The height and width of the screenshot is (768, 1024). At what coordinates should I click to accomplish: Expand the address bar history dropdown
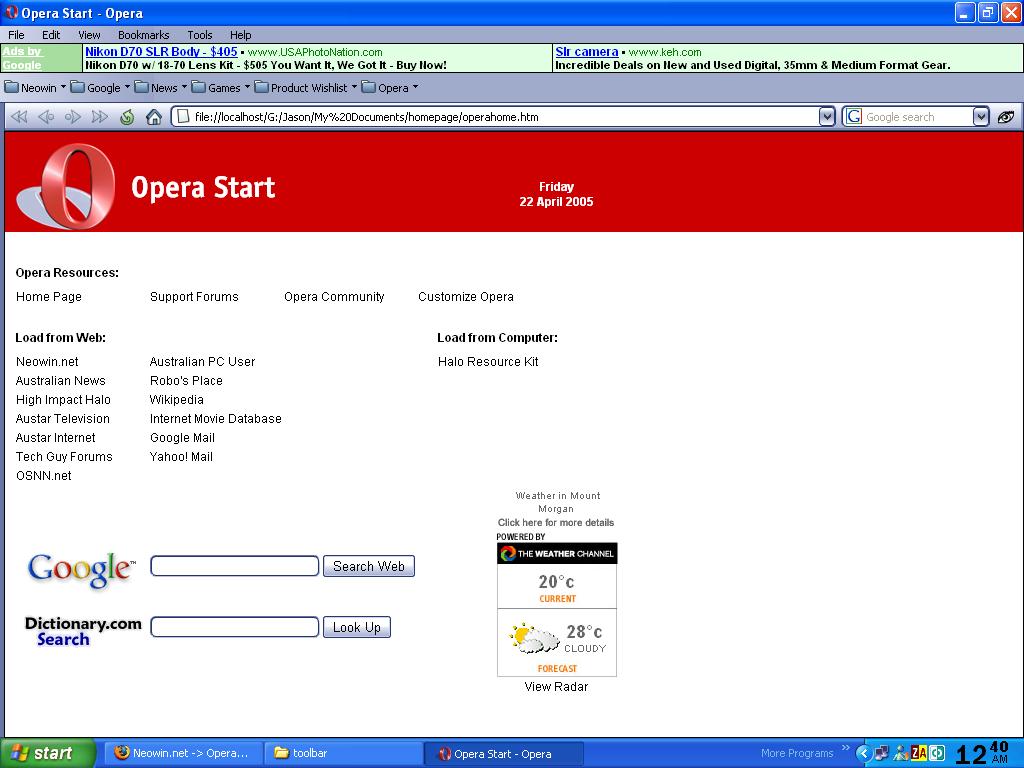click(827, 117)
